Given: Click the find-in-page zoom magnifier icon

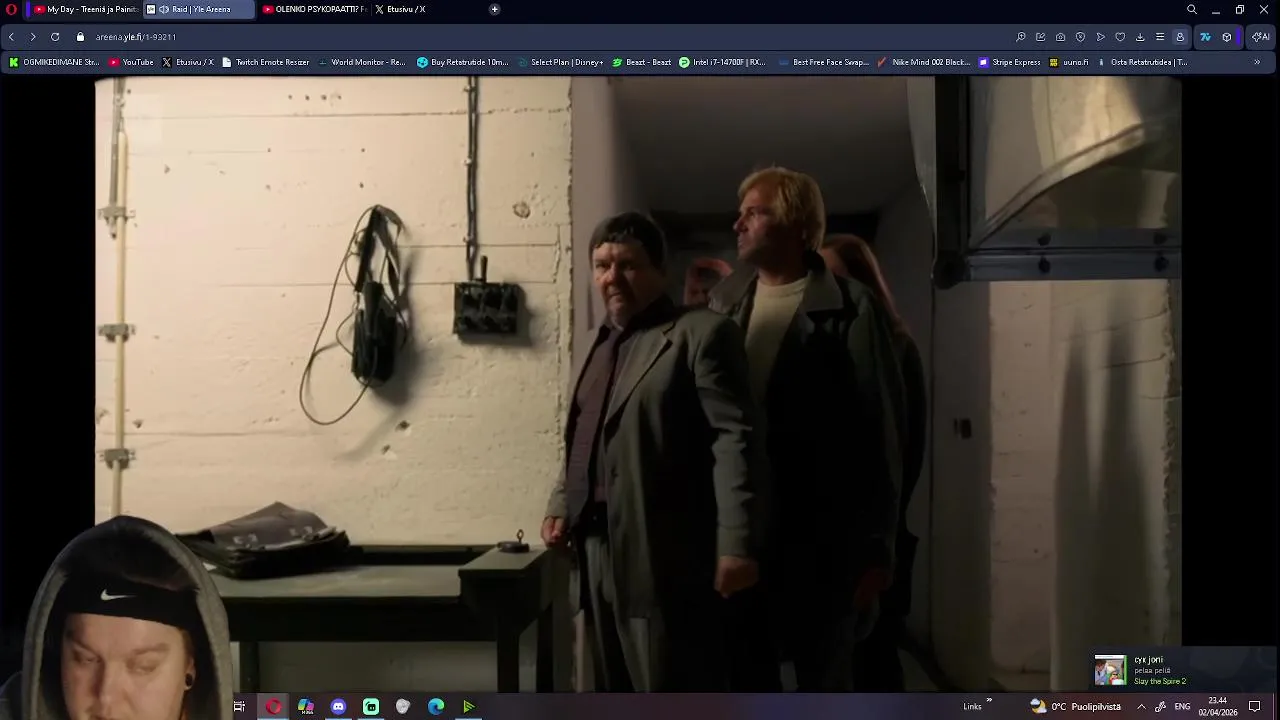Looking at the screenshot, I should (x=1021, y=37).
